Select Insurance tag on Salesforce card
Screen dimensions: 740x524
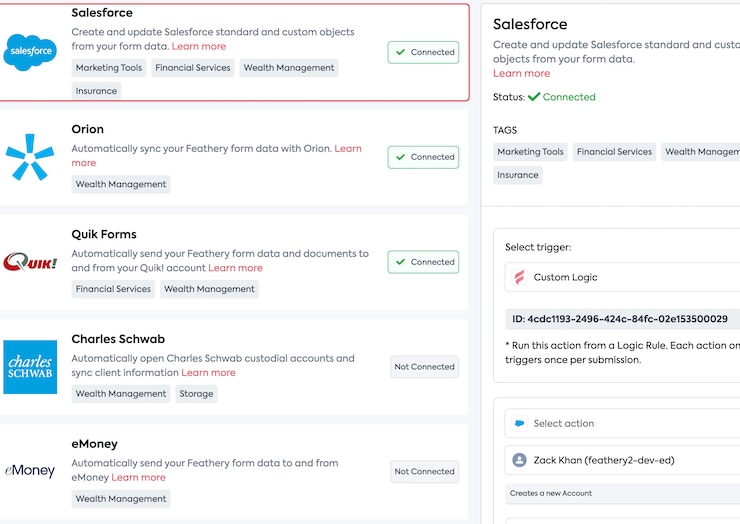click(x=96, y=91)
